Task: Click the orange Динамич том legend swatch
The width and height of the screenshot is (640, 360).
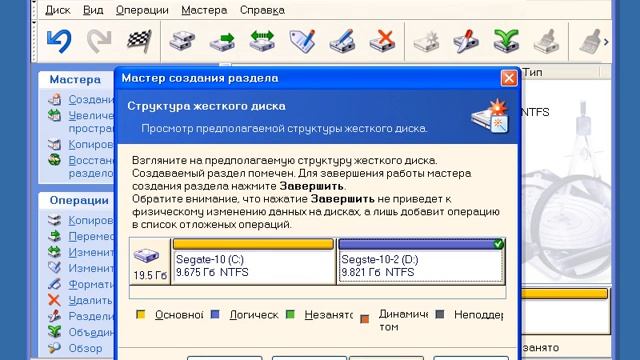Action: (364, 318)
